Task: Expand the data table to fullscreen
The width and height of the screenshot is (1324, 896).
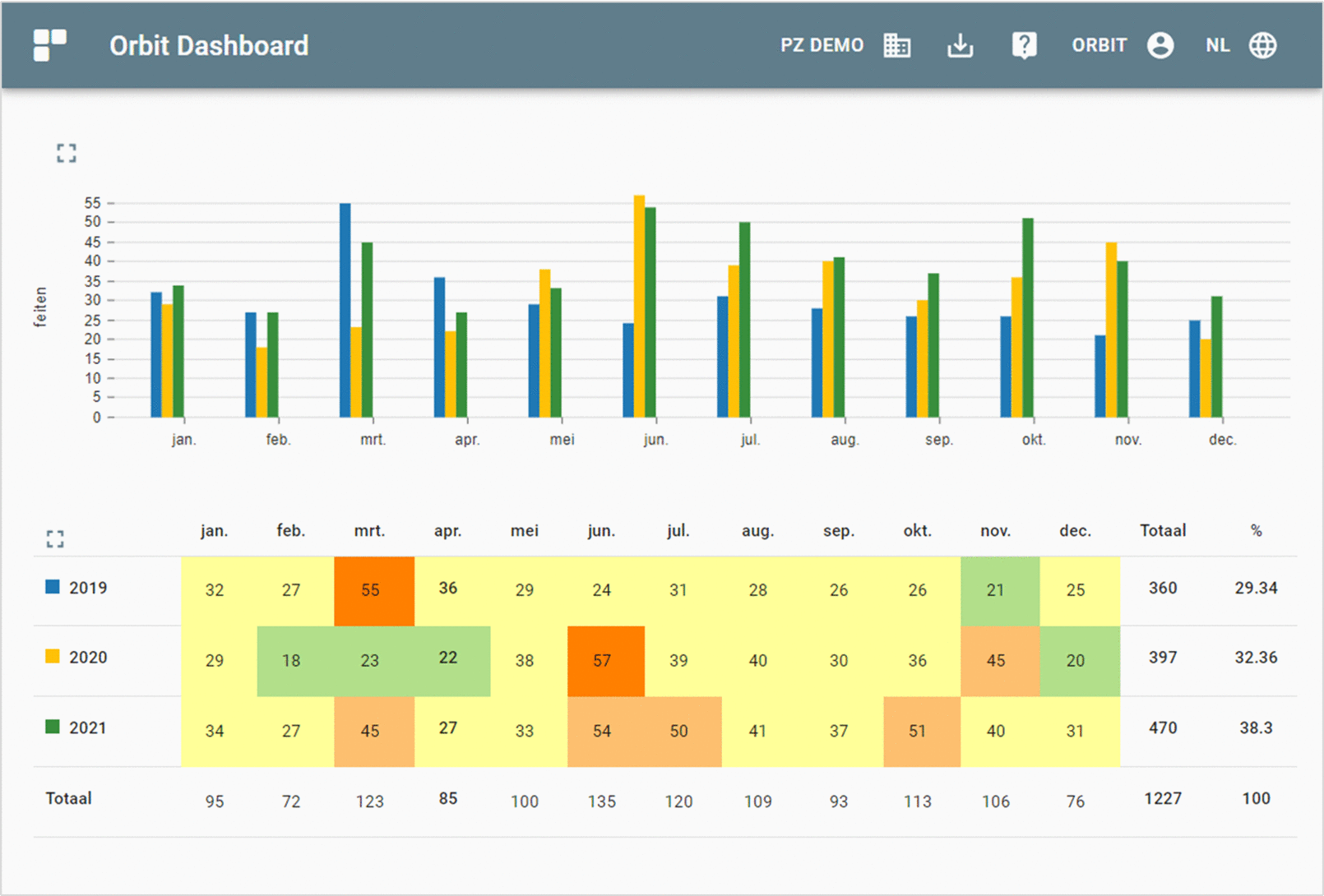Action: 55,538
